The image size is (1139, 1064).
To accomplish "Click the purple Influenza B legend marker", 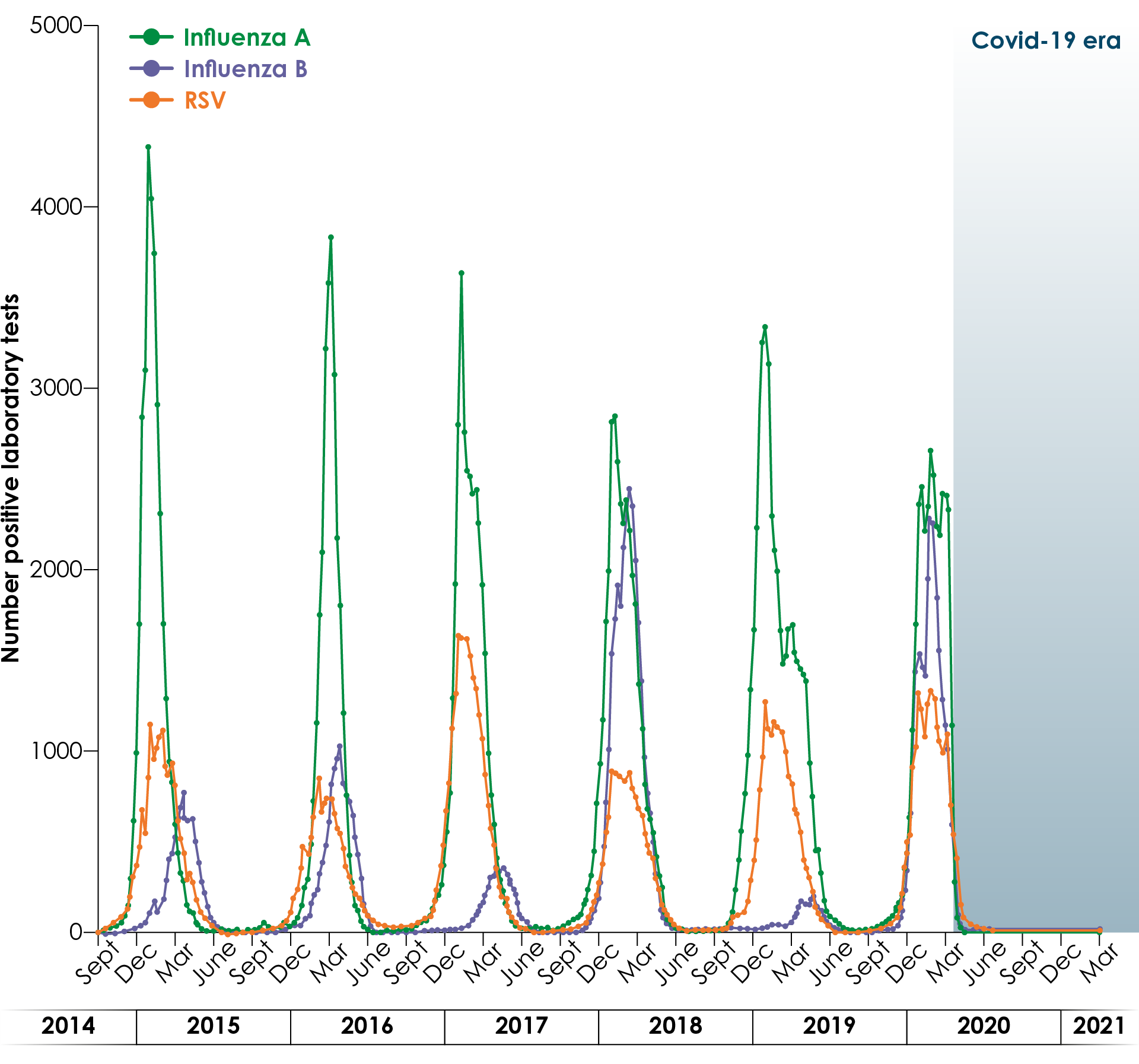I will (x=151, y=68).
